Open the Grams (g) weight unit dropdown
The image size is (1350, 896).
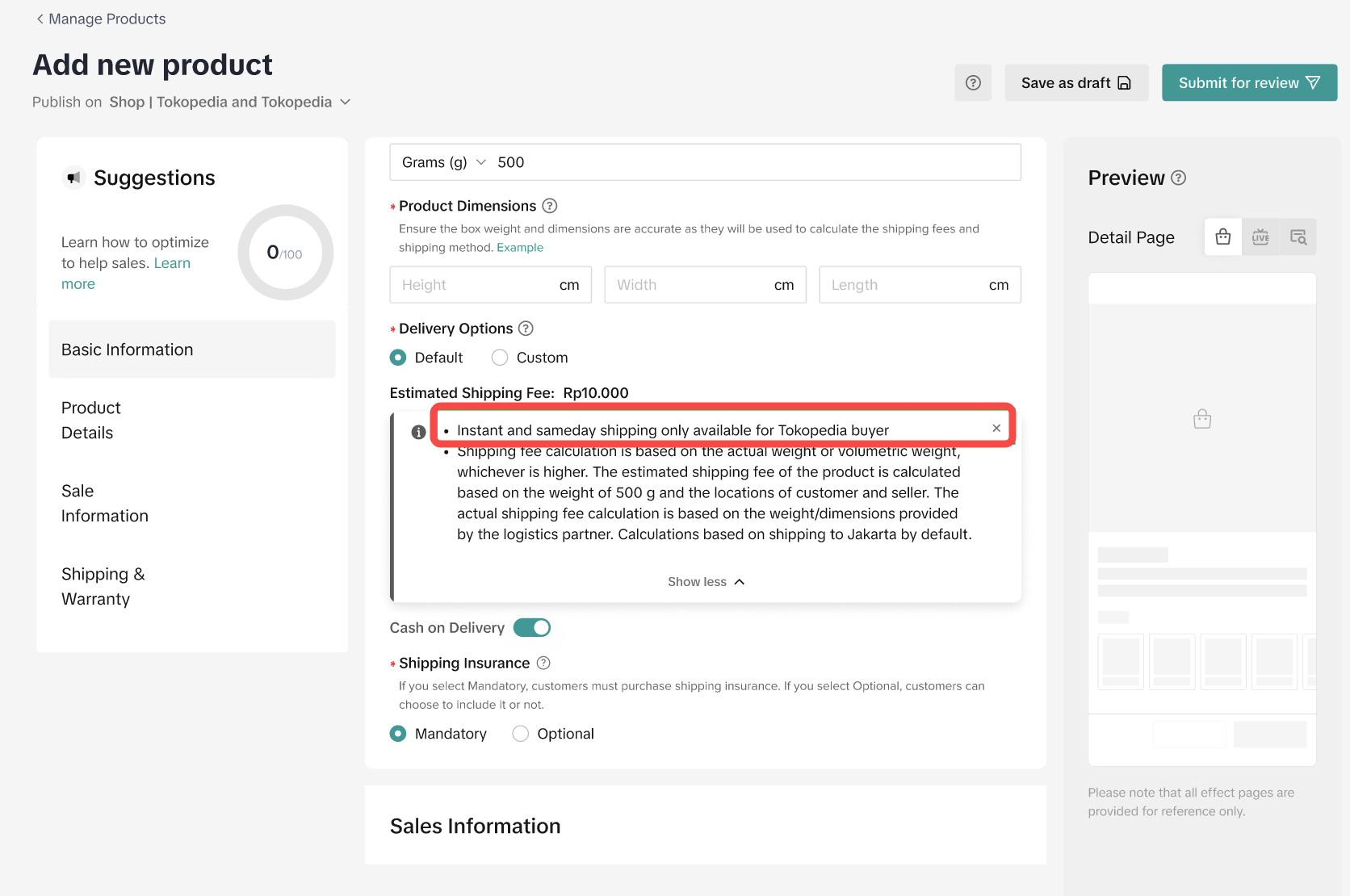[x=443, y=162]
